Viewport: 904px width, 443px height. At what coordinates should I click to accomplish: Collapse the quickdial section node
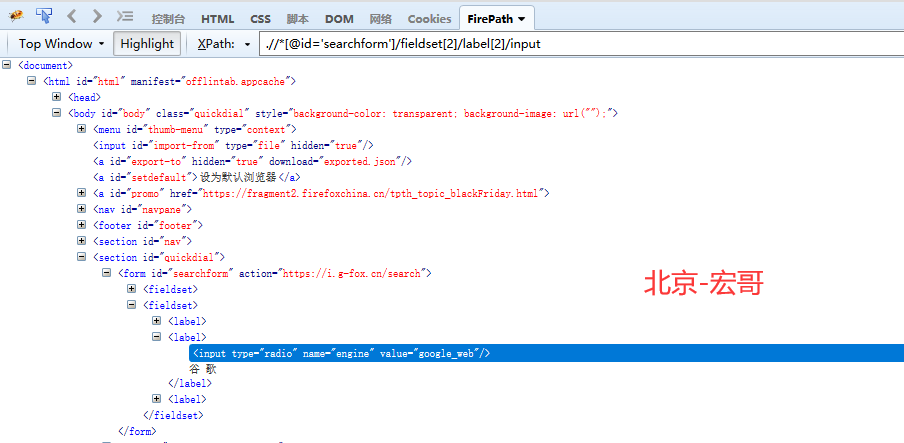coord(81,257)
